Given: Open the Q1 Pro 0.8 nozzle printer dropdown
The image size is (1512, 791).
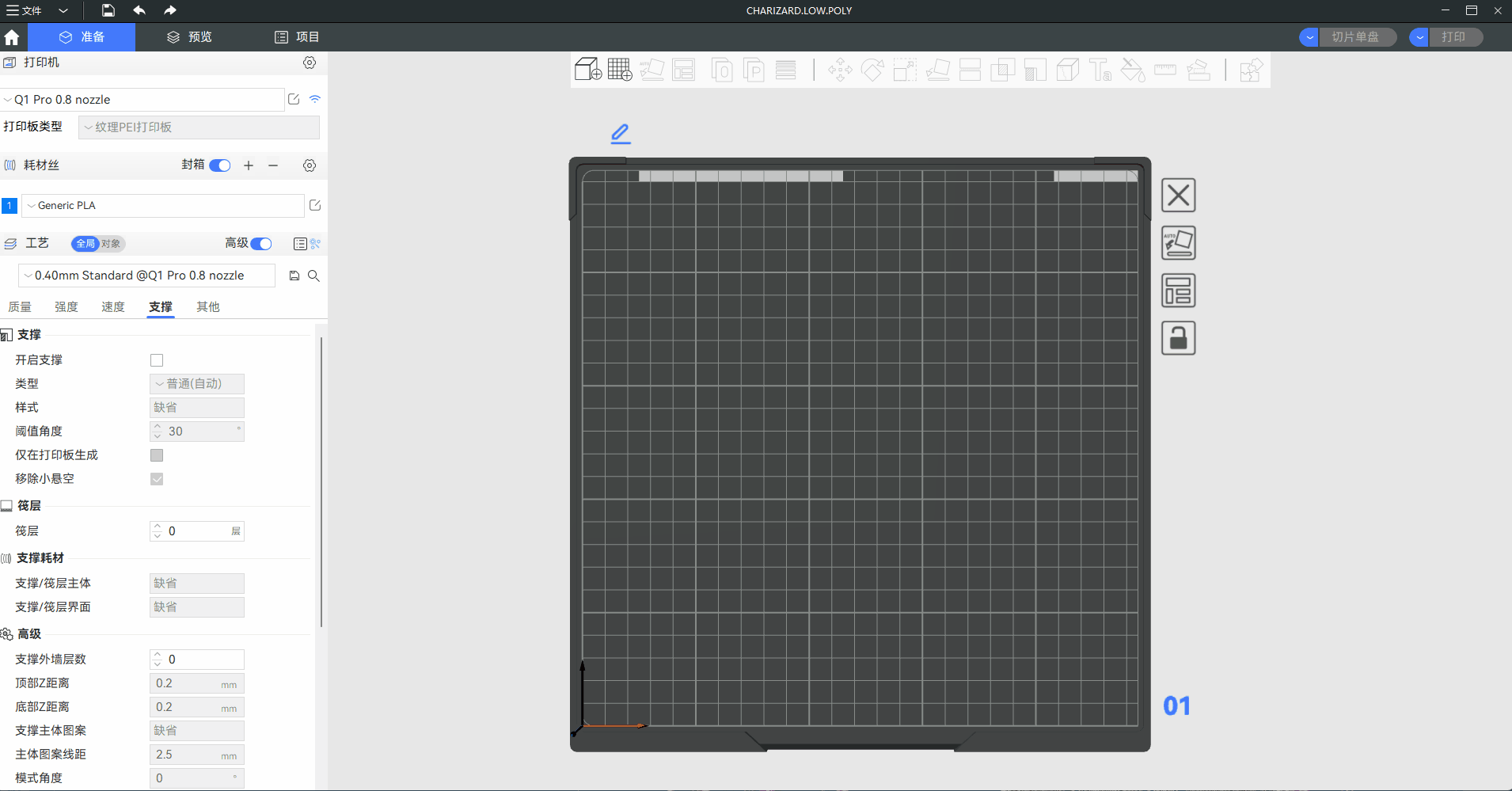Looking at the screenshot, I should point(142,100).
